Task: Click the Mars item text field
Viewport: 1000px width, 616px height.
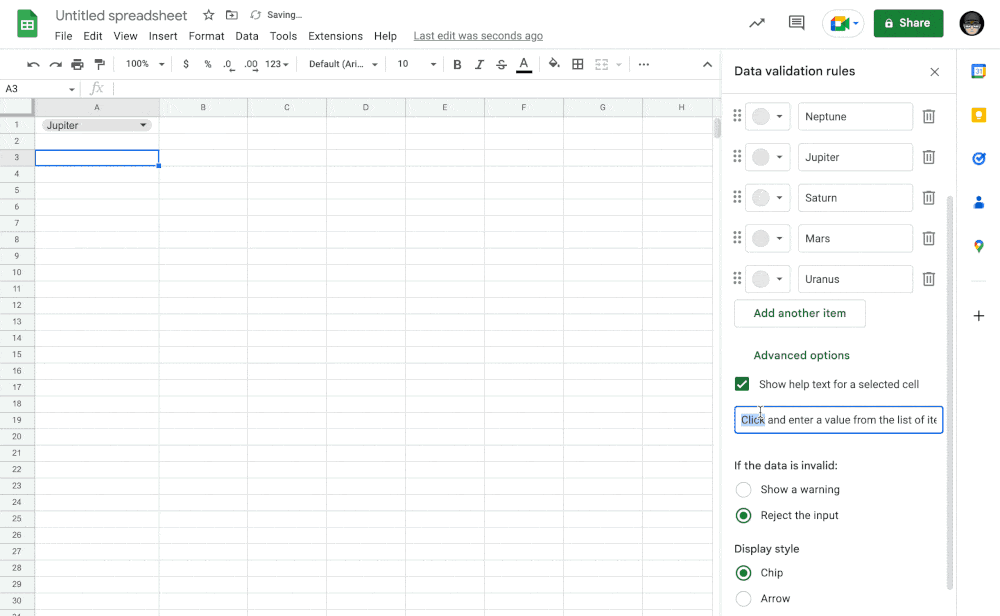Action: [x=854, y=239]
